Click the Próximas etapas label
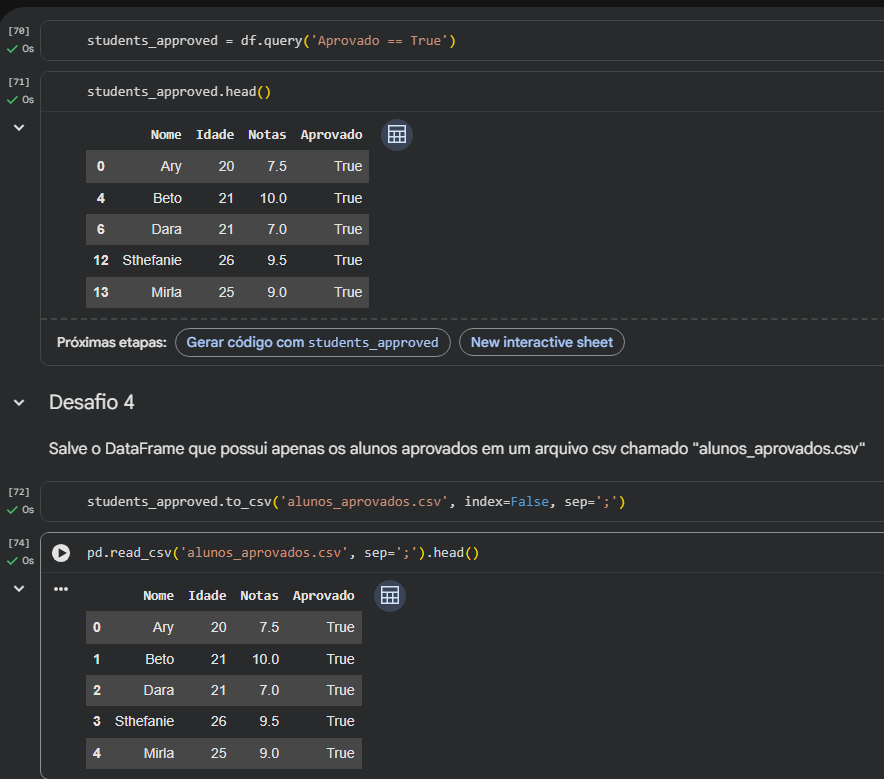Image resolution: width=884 pixels, height=779 pixels. click(x=112, y=343)
